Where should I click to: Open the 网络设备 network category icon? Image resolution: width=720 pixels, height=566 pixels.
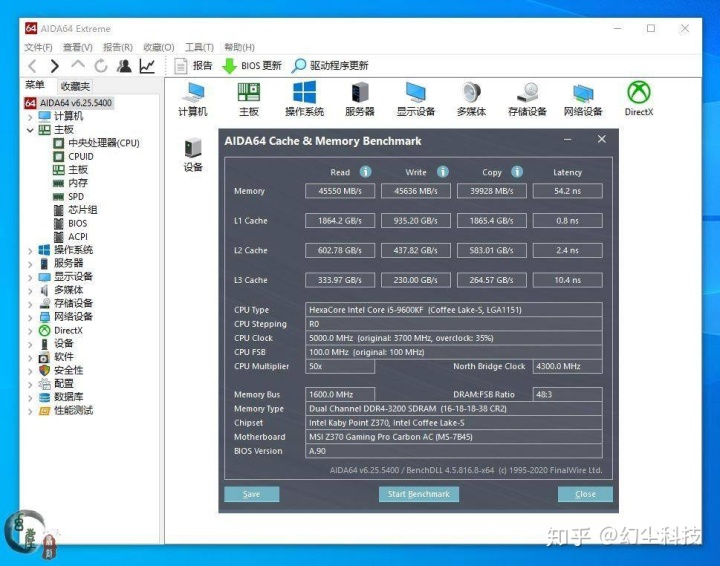point(583,99)
